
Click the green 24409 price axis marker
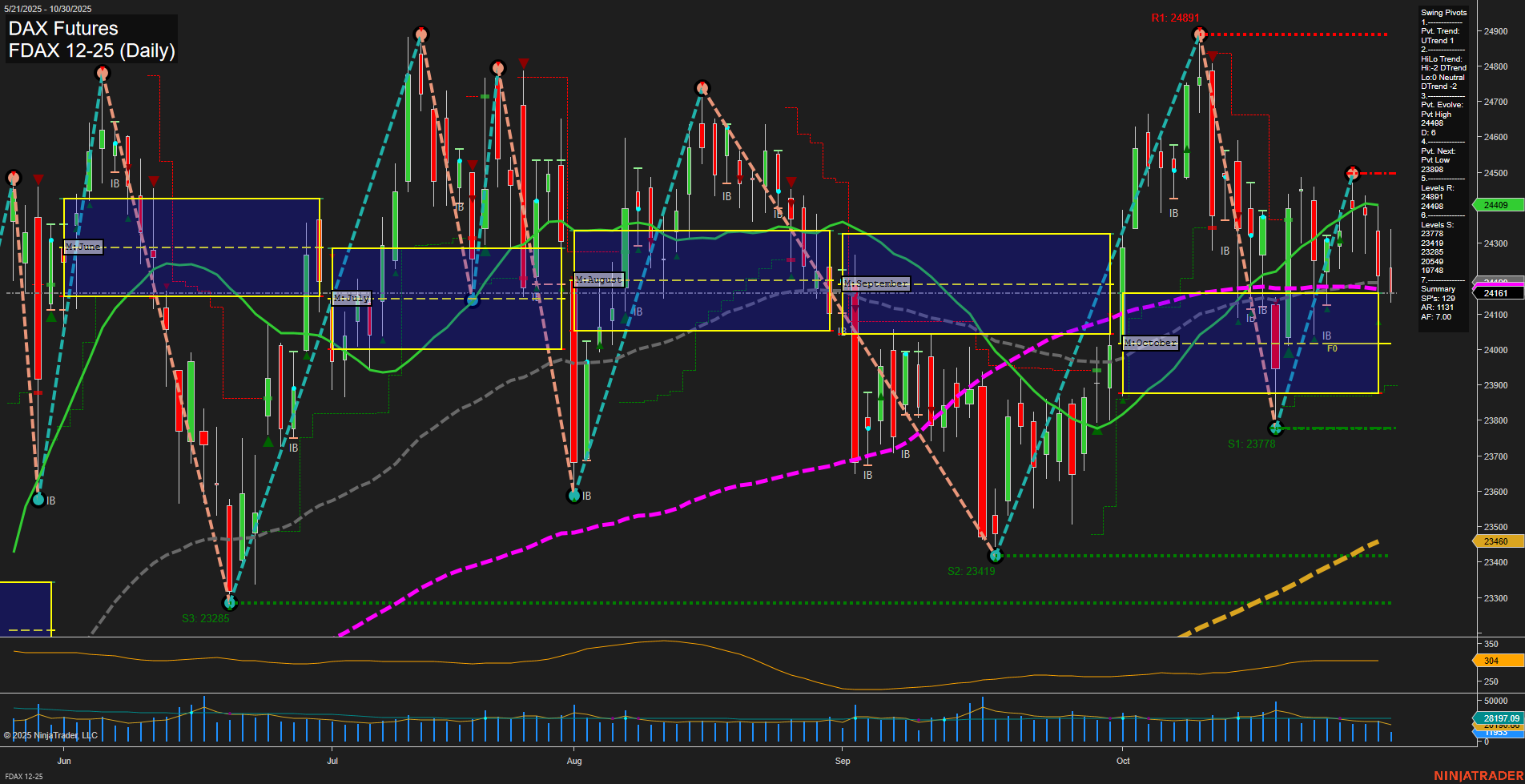(1495, 205)
